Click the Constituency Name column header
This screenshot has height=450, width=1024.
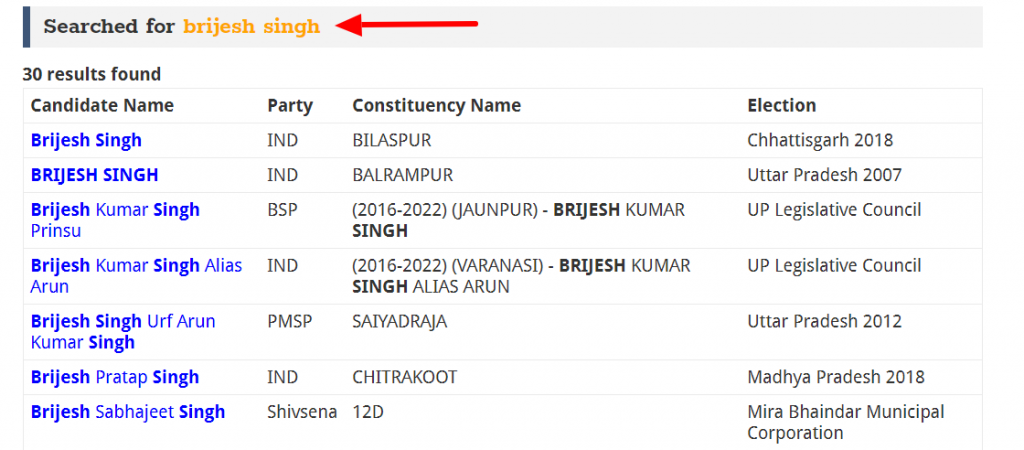(x=437, y=105)
